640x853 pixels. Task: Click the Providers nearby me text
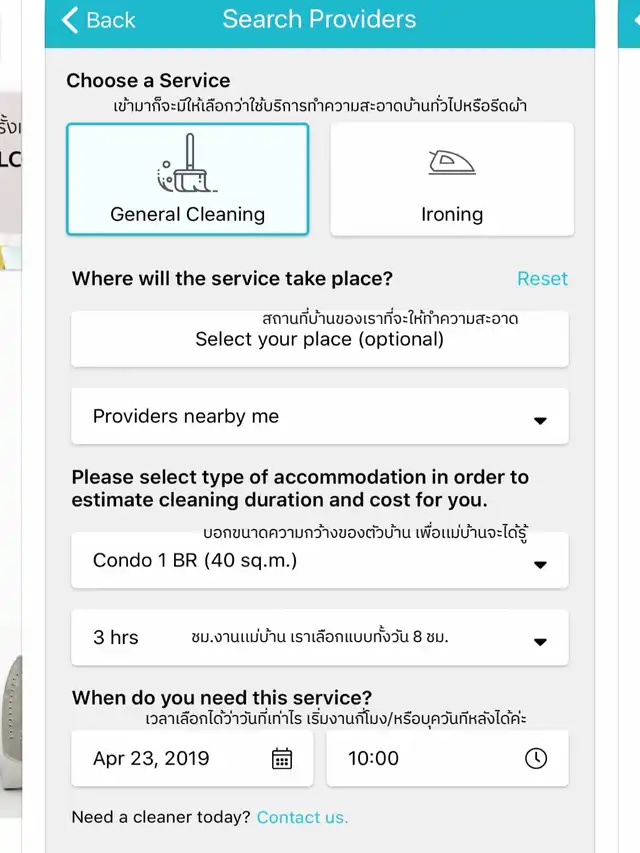(186, 416)
